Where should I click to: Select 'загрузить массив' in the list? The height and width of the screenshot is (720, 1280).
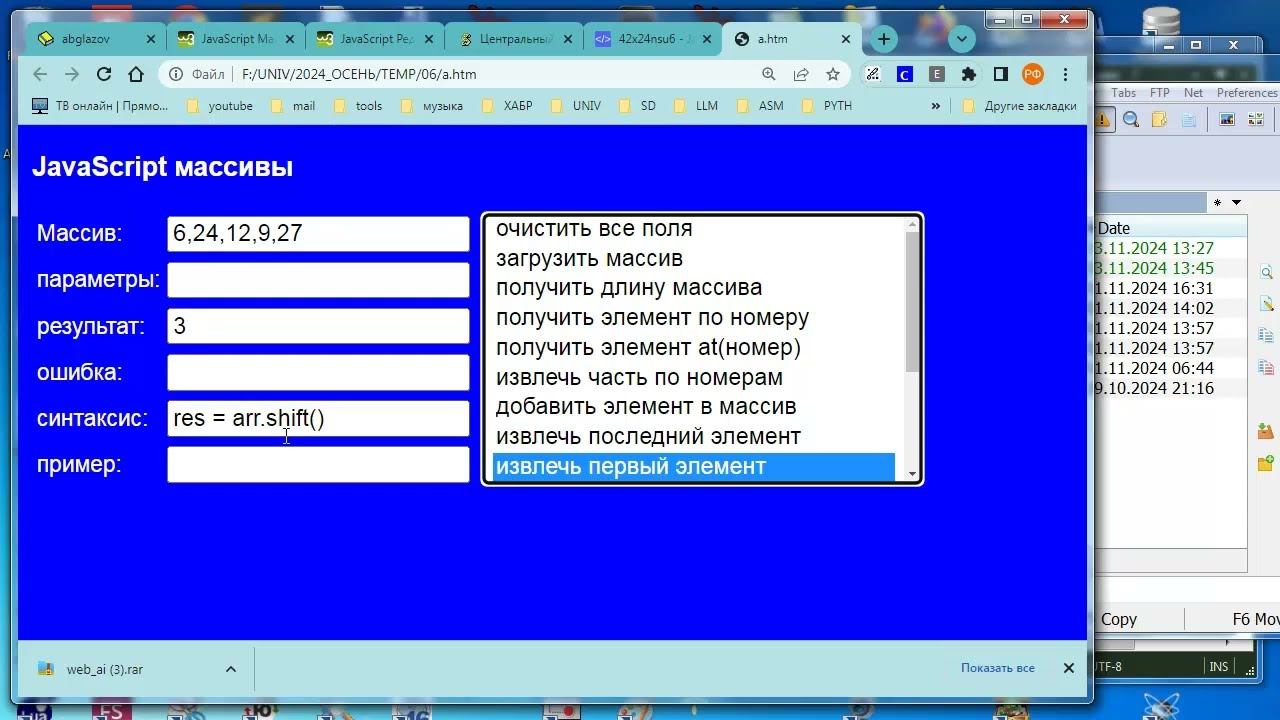click(694, 258)
